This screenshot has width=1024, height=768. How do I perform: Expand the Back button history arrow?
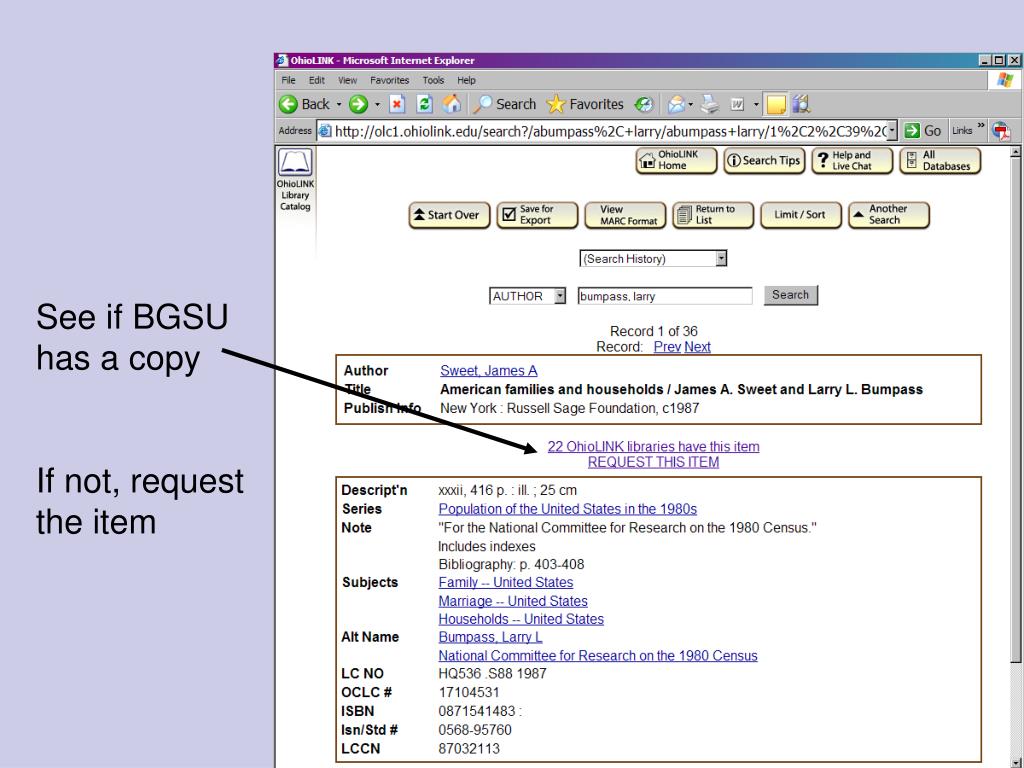point(338,104)
